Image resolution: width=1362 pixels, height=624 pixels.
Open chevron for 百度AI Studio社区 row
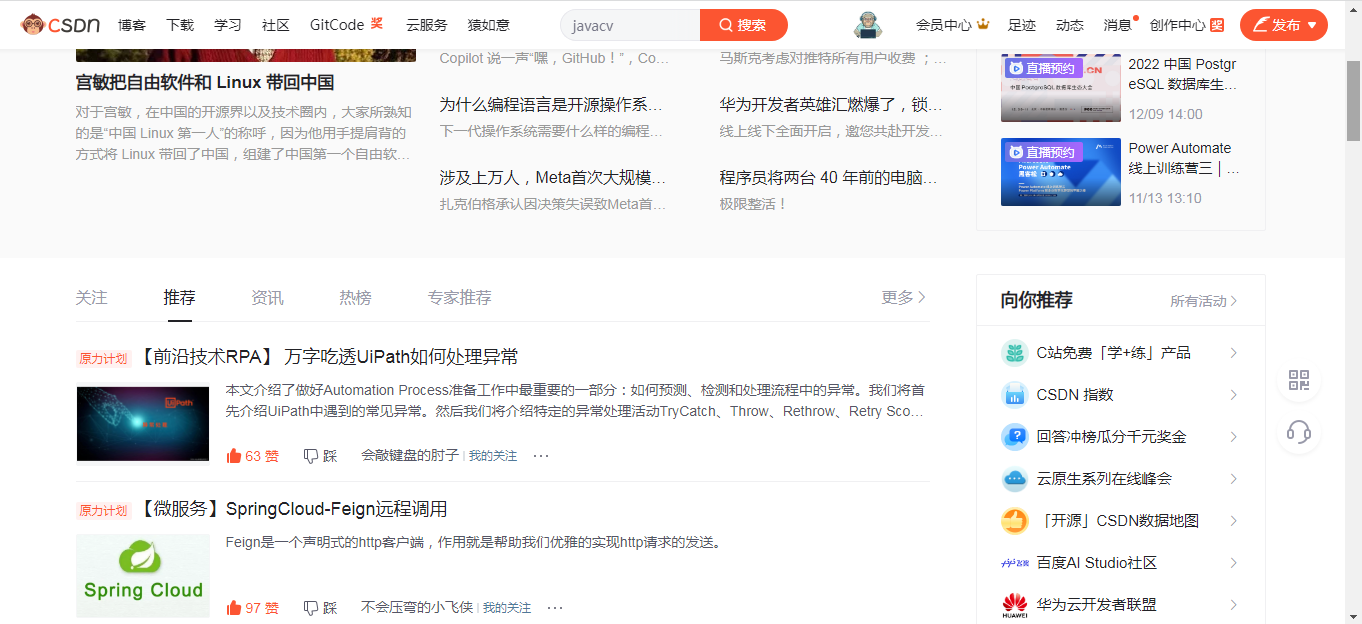click(x=1234, y=563)
